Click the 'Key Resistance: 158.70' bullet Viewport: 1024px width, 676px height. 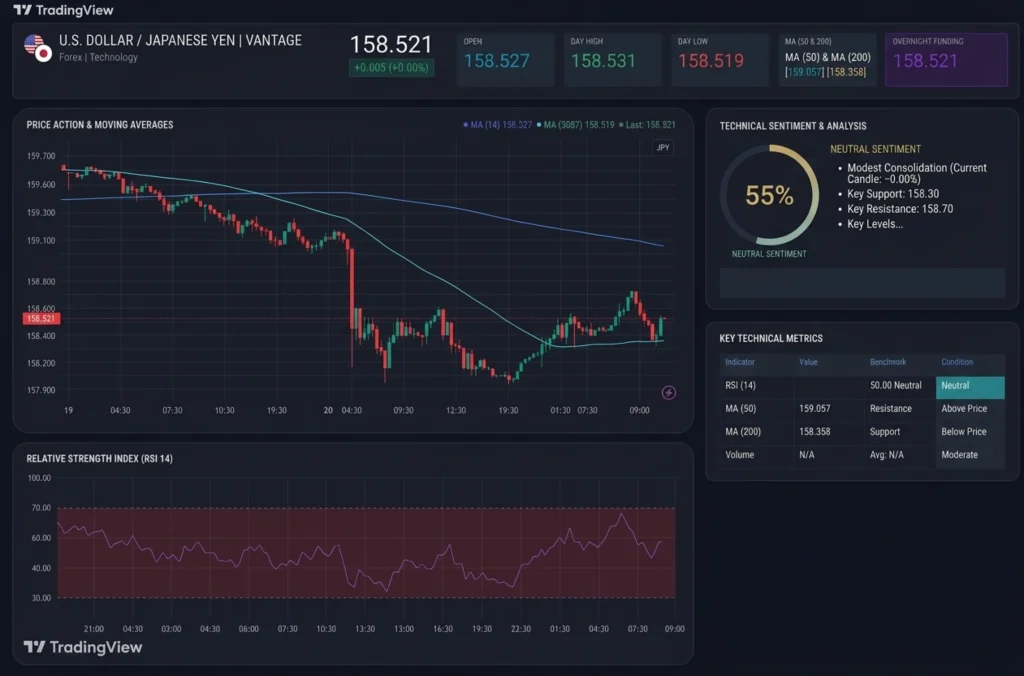coord(900,209)
